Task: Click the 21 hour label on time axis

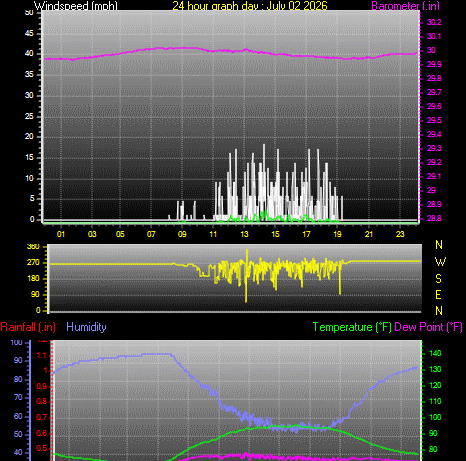Action: (x=369, y=234)
